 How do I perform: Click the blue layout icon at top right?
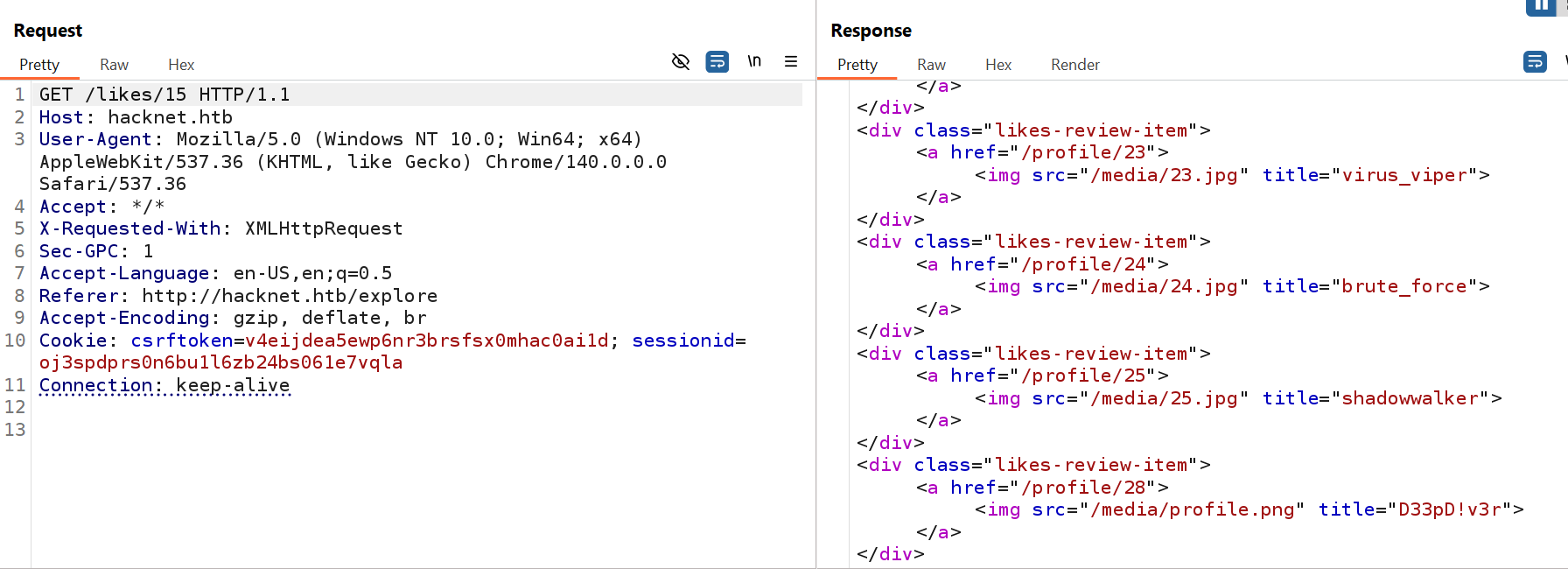[x=1540, y=7]
